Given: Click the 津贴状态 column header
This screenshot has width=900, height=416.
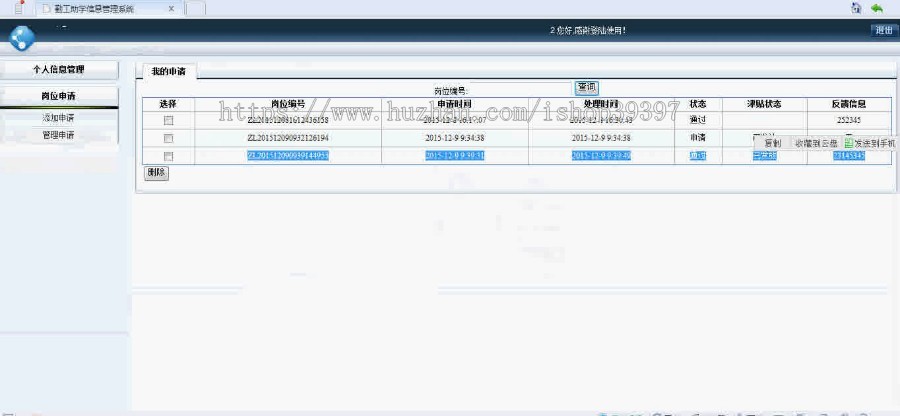Looking at the screenshot, I should coord(765,104).
